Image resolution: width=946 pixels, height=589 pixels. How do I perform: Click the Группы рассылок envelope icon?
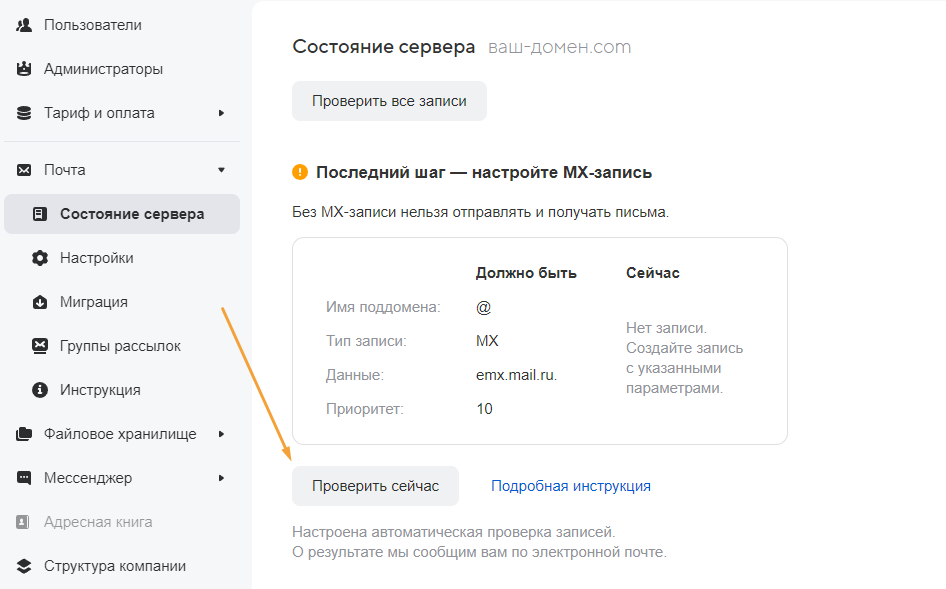(x=40, y=346)
